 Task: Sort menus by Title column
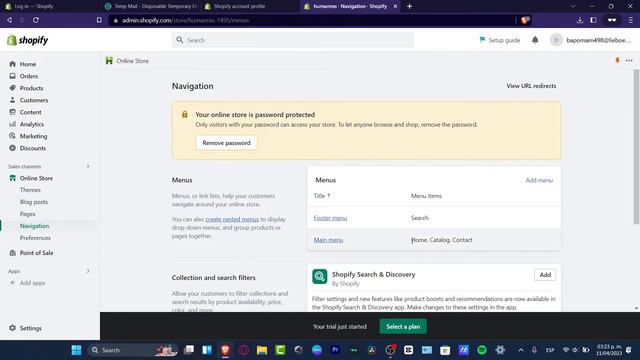tap(322, 196)
